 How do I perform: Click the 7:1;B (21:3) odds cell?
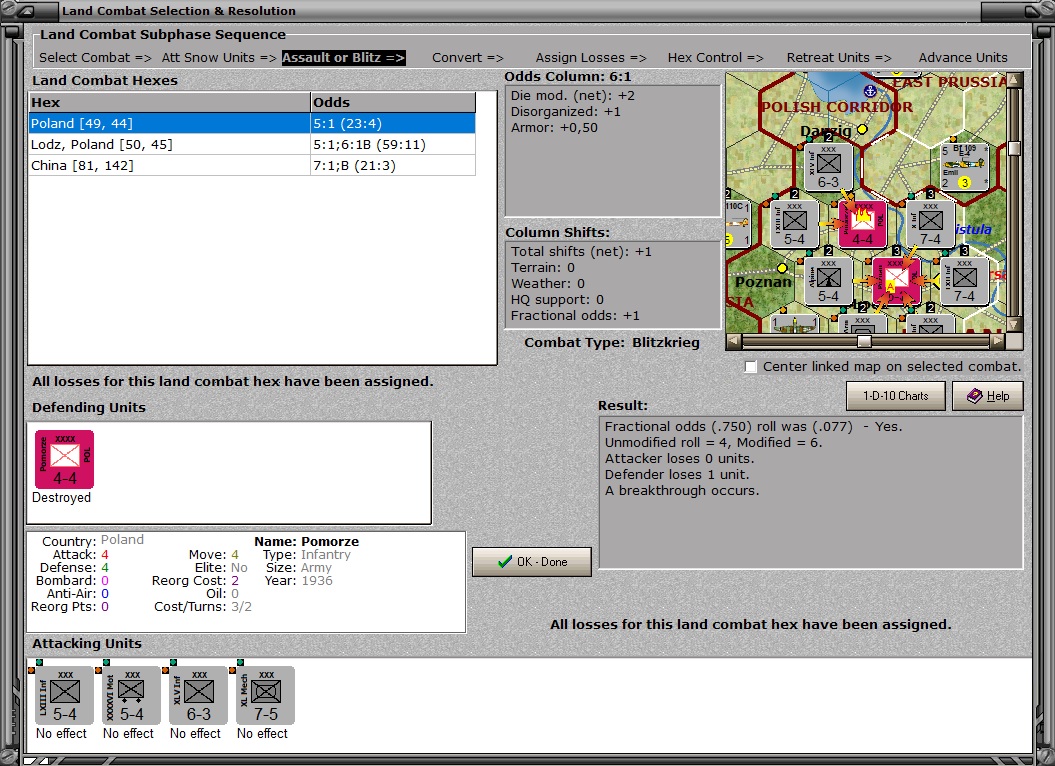[393, 166]
